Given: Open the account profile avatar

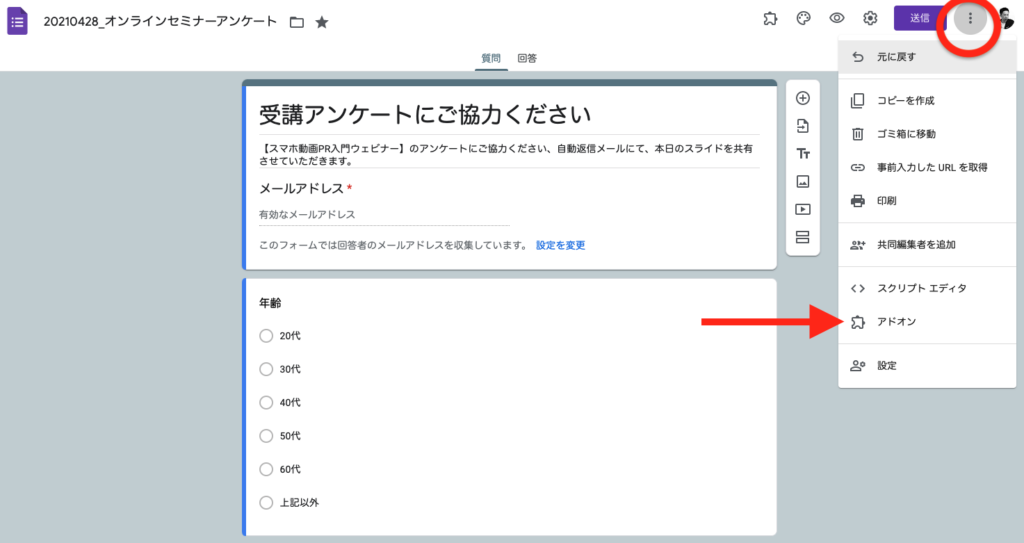Looking at the screenshot, I should click(x=1007, y=18).
